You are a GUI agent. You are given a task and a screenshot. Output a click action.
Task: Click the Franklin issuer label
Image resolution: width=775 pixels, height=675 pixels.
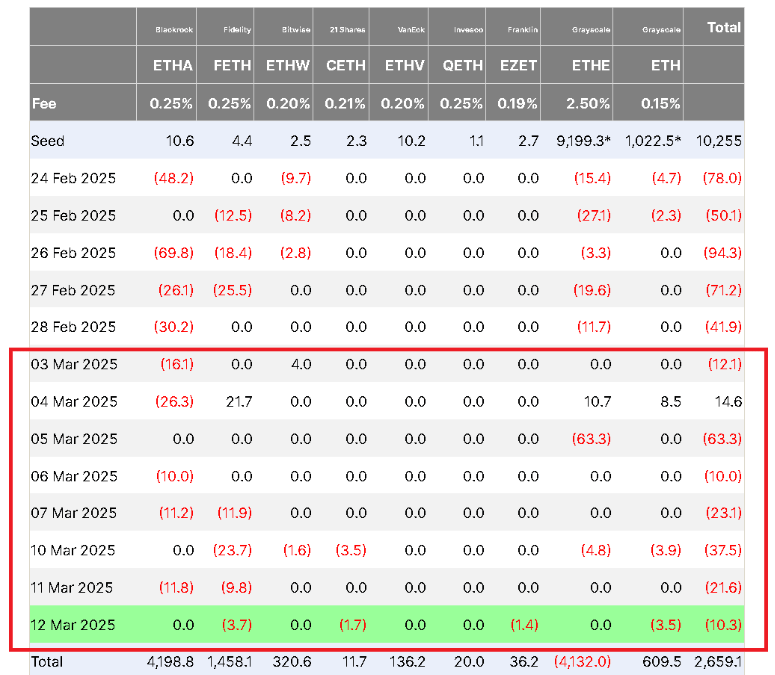click(522, 30)
